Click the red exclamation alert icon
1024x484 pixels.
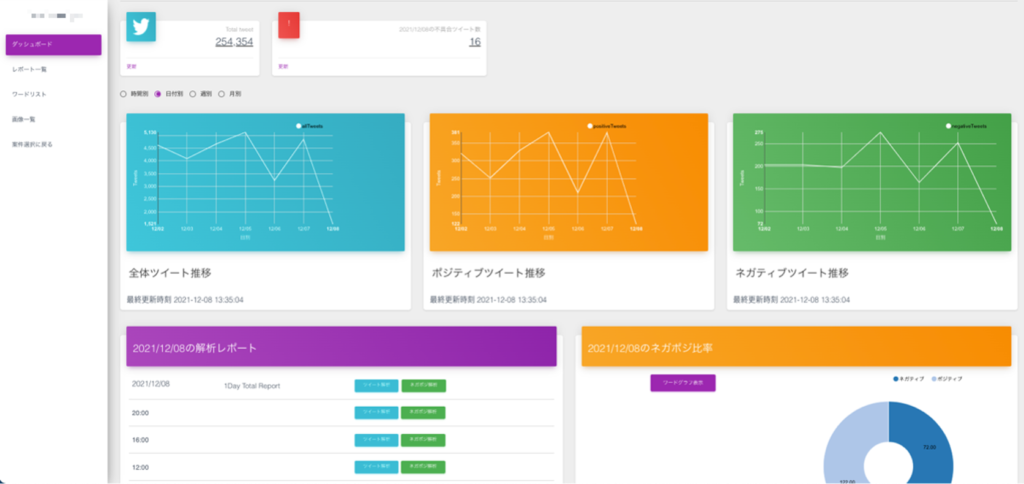pos(289,25)
